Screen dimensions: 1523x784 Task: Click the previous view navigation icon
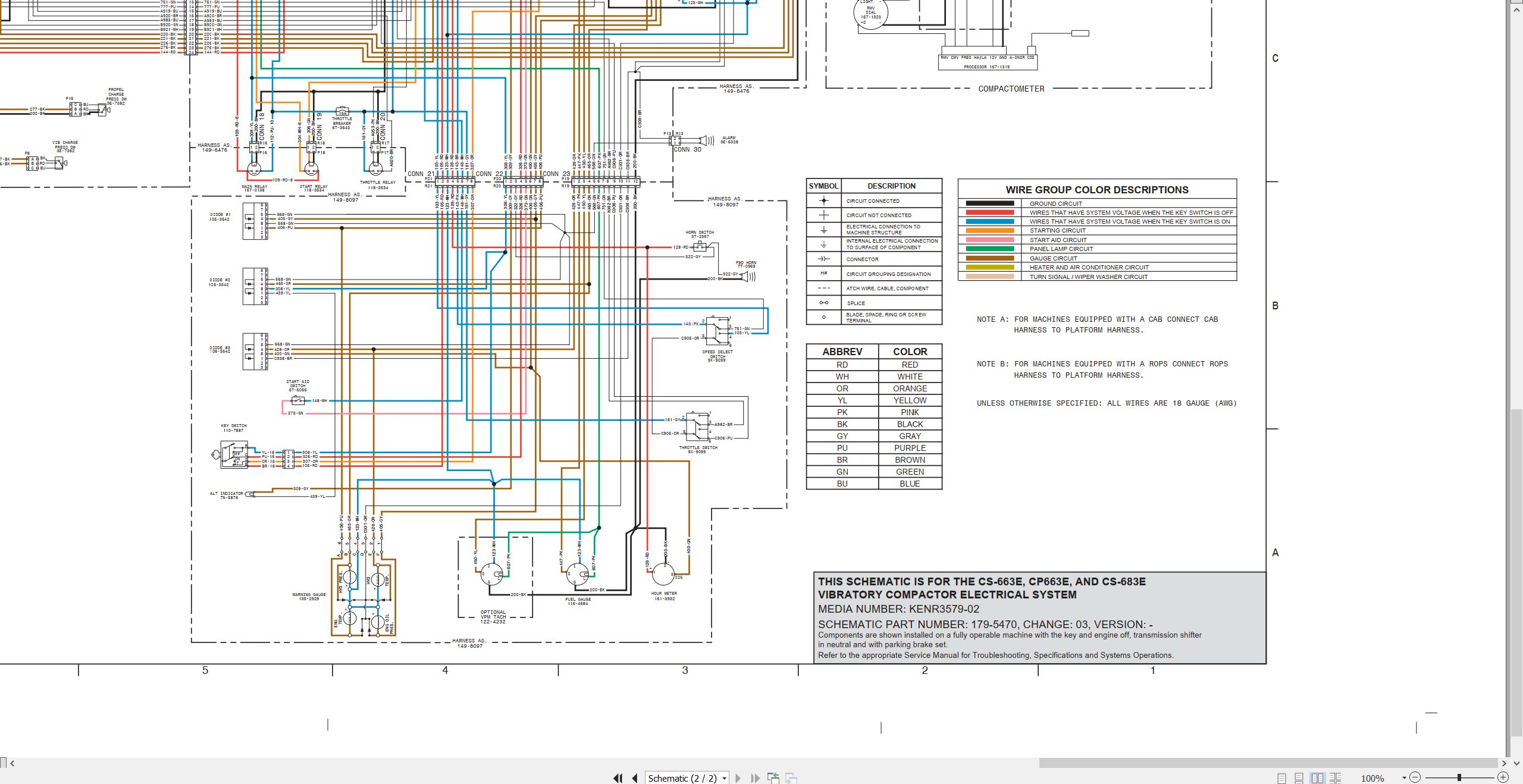pyautogui.click(x=773, y=777)
